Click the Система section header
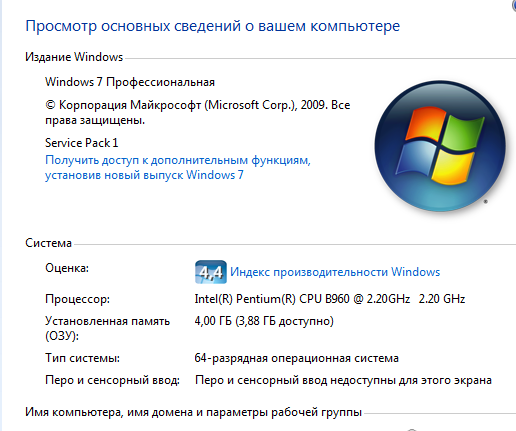This screenshot has height=431, width=516. [48, 243]
